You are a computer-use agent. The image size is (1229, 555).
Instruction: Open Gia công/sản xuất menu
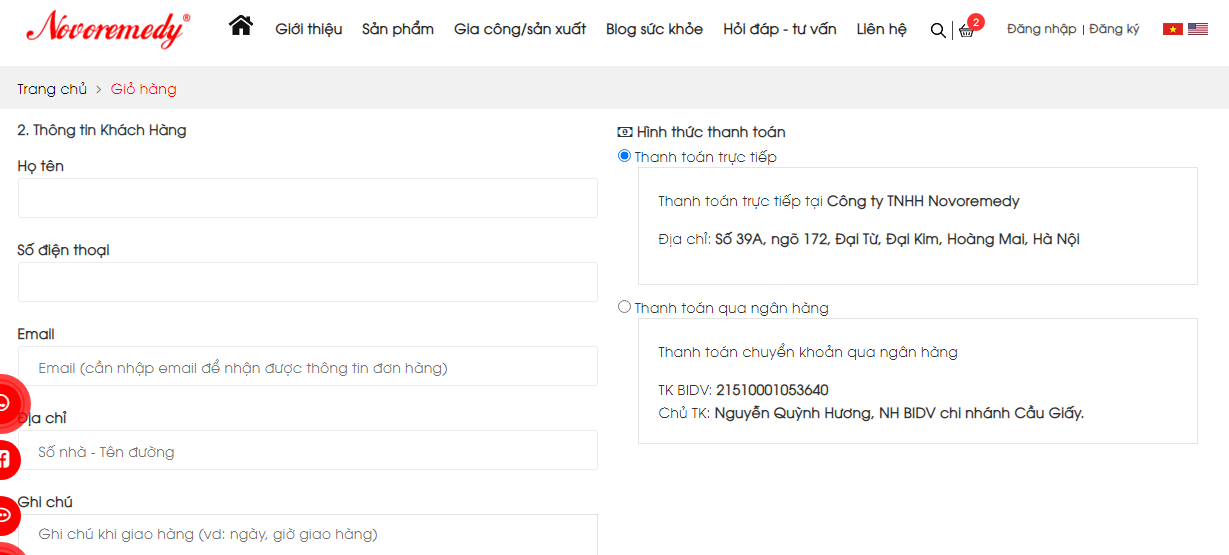pos(520,29)
